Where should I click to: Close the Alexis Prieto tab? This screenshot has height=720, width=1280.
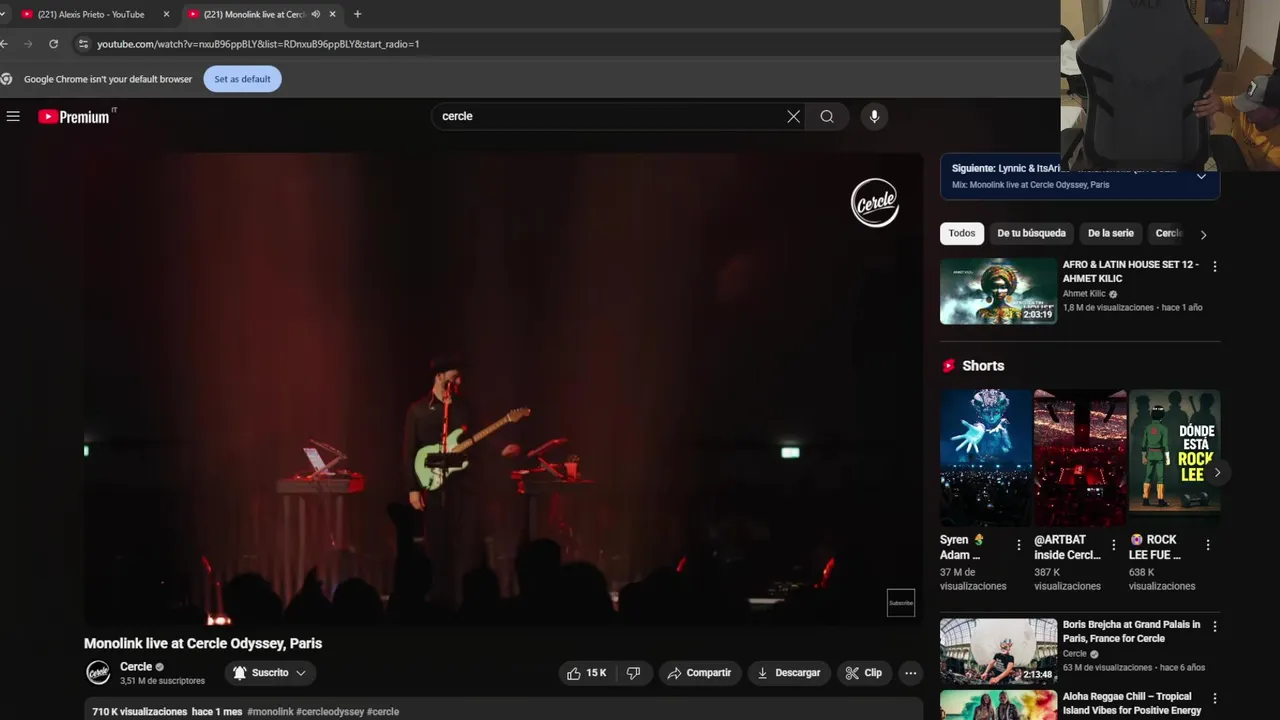coord(166,14)
